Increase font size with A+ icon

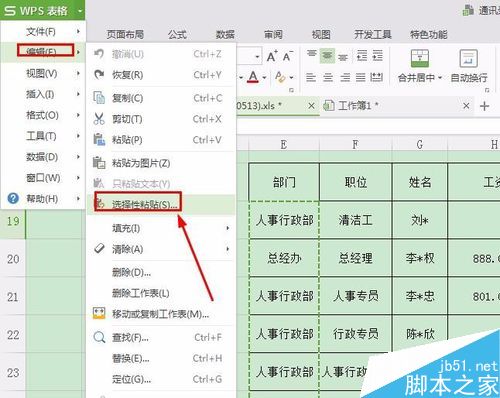272,56
